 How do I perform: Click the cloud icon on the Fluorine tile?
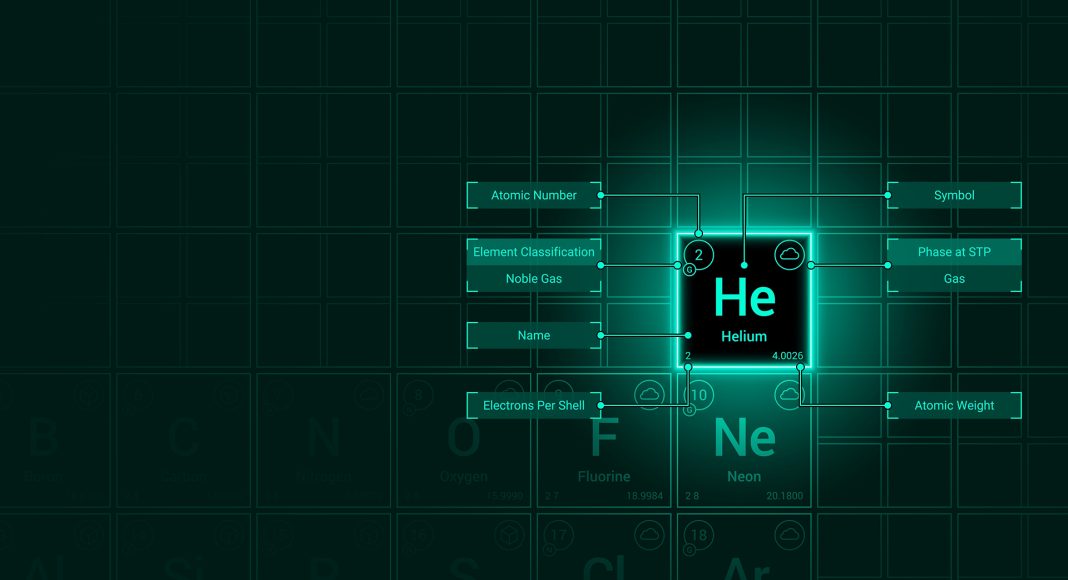tap(649, 395)
